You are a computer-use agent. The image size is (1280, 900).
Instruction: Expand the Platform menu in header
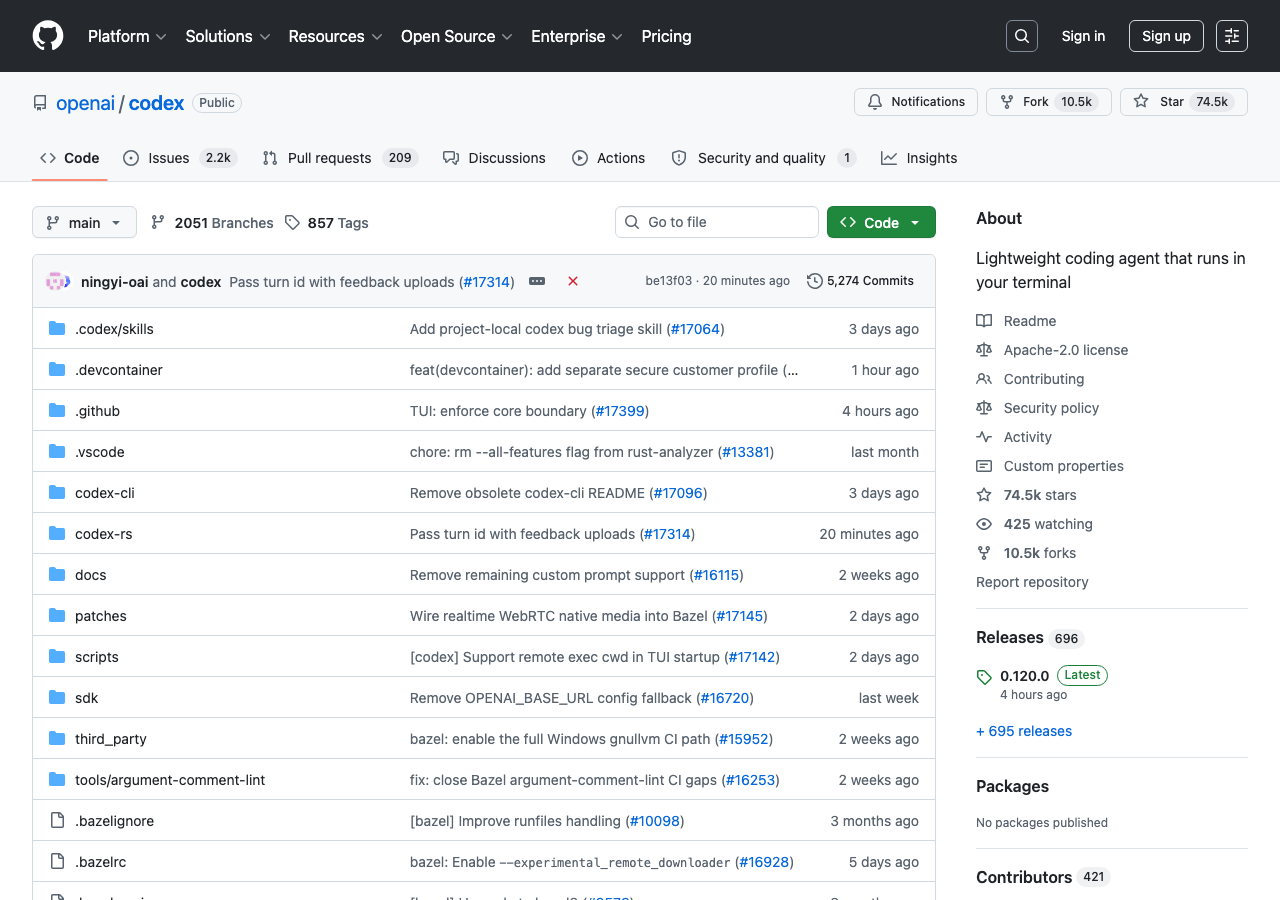click(127, 36)
